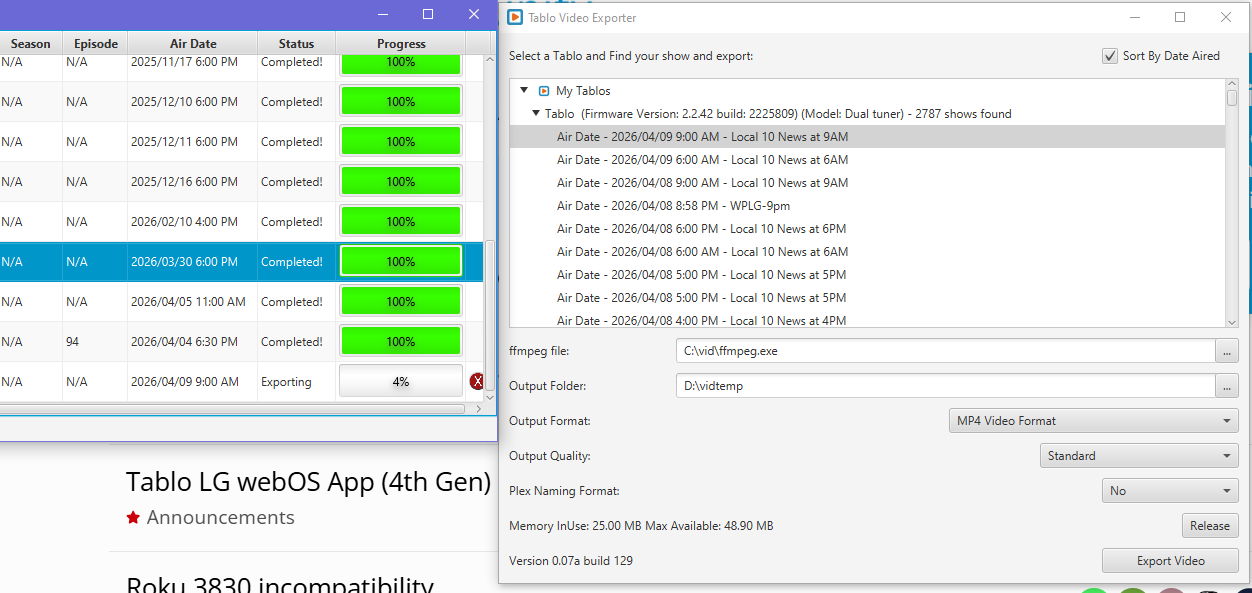Click the My Tablos play icon
This screenshot has width=1252, height=593.
544,91
